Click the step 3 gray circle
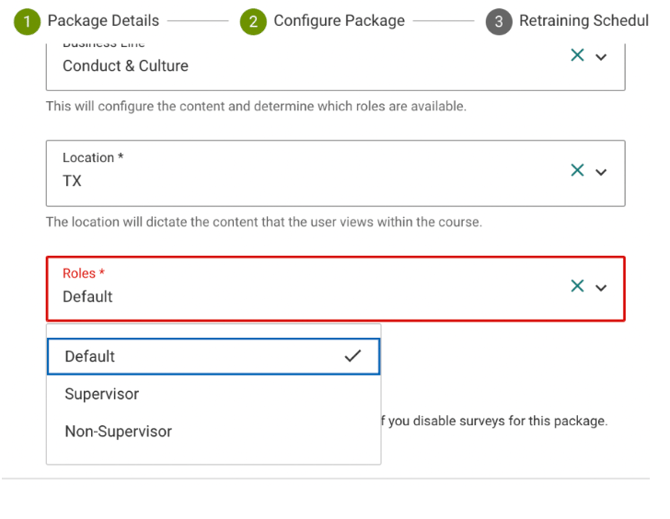The width and height of the screenshot is (670, 519). pos(499,21)
